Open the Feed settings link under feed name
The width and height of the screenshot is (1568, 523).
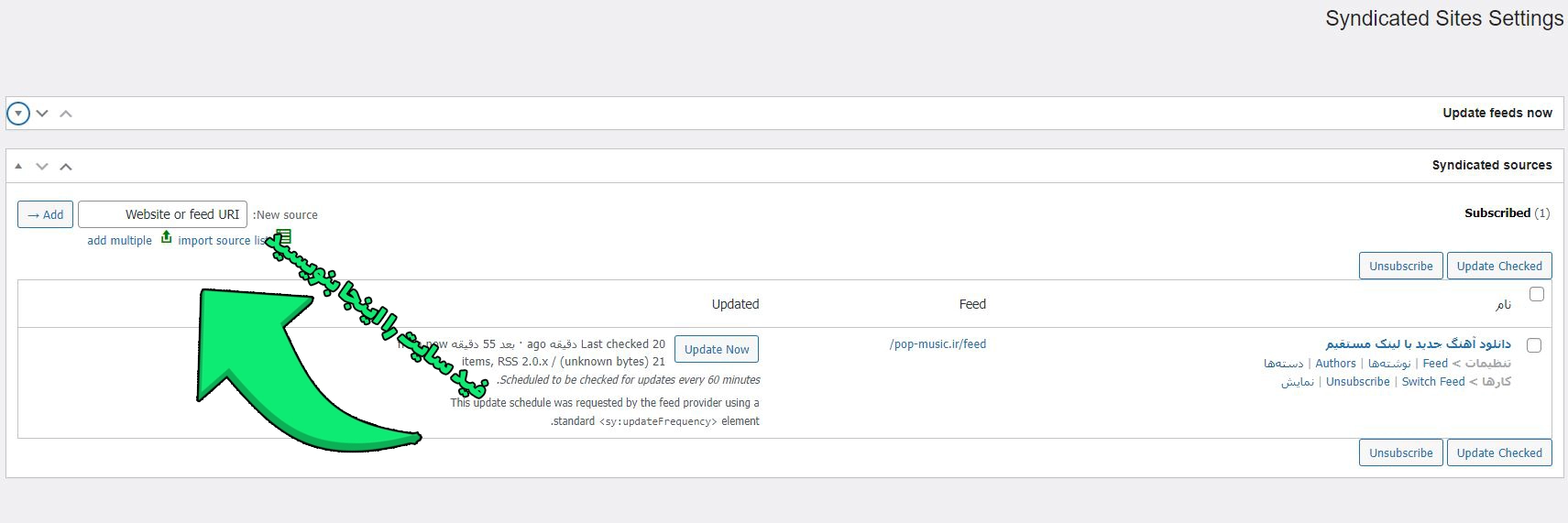coord(1435,364)
